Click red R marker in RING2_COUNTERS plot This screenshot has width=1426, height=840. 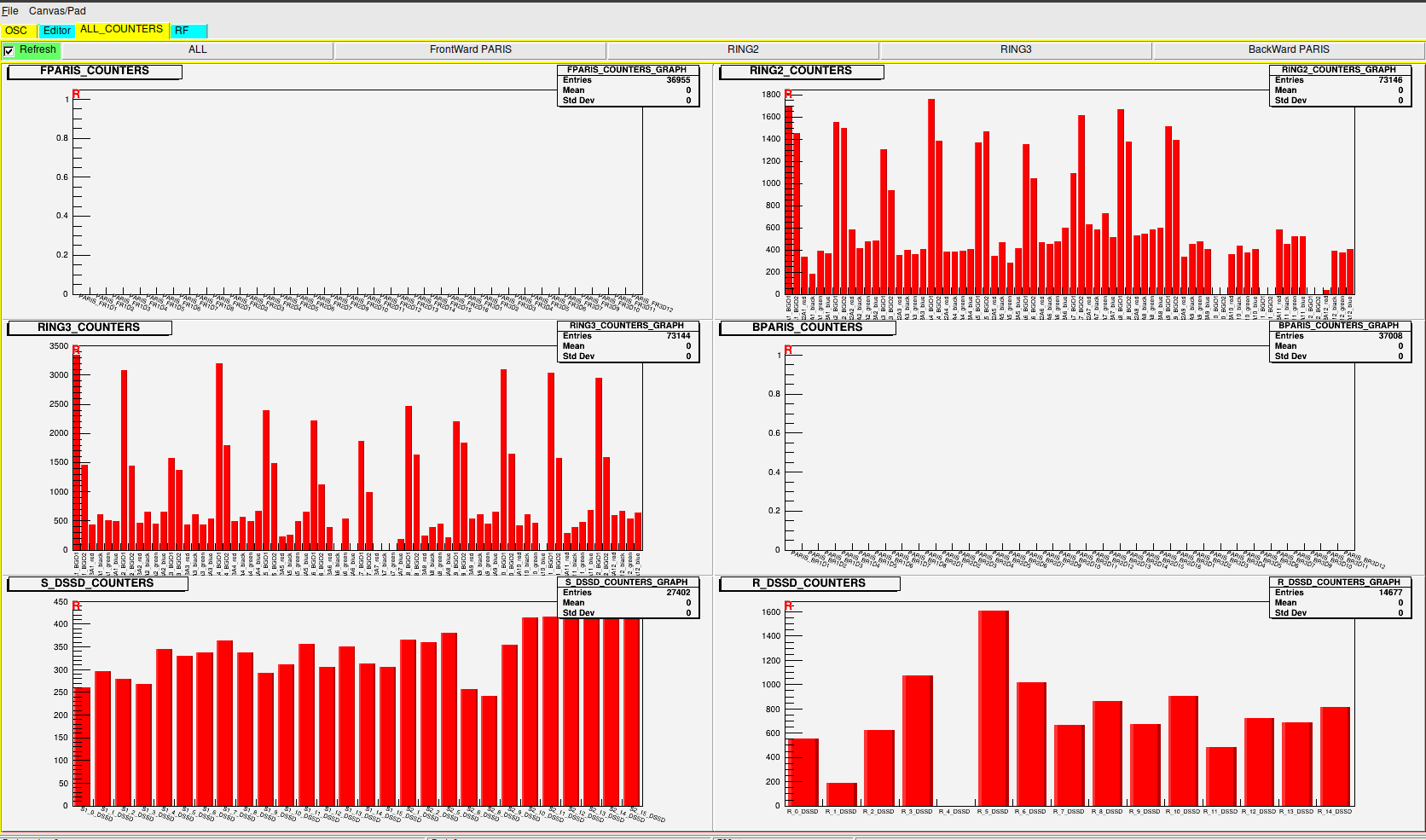[788, 94]
